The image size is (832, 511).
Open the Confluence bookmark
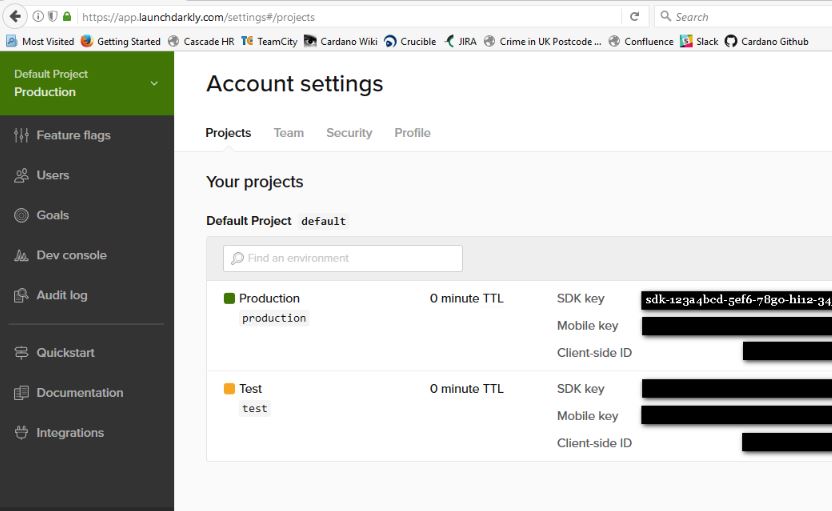(640, 41)
